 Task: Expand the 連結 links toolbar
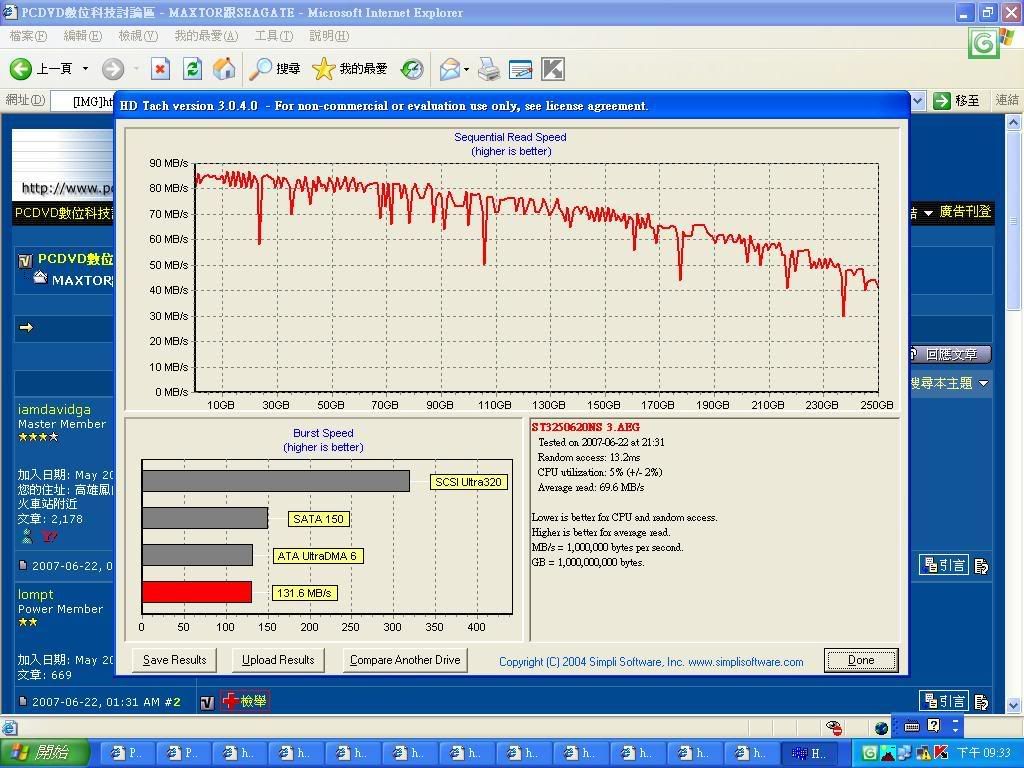[x=1006, y=101]
